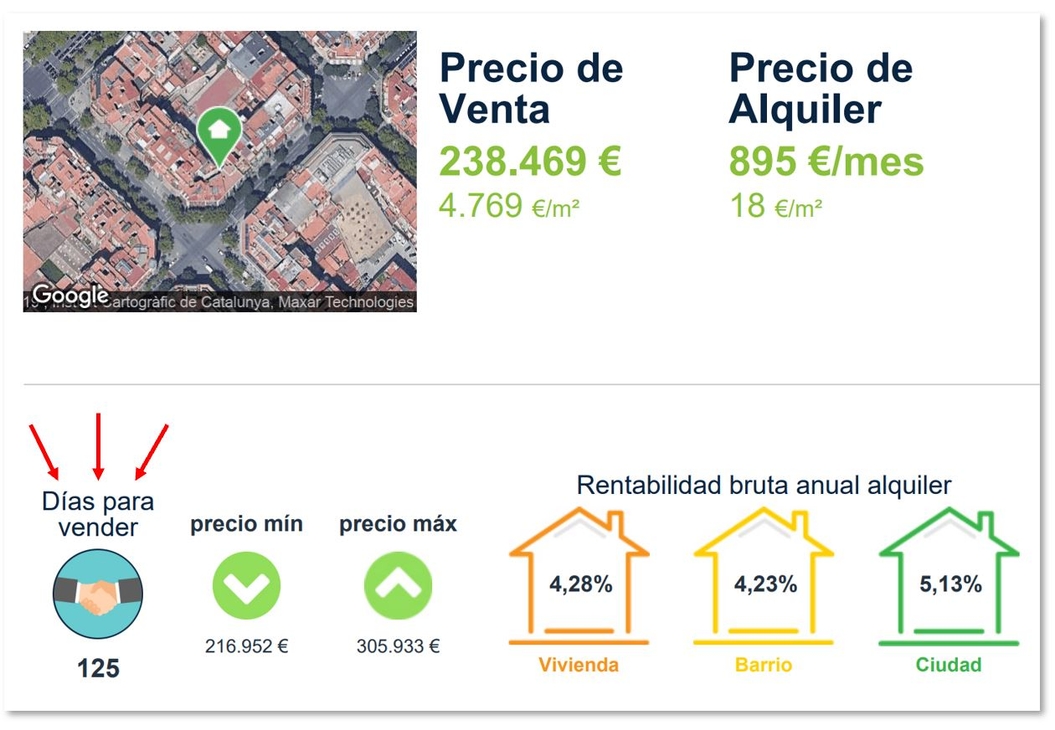
Task: Click the Días para vender label
Action: pos(98,514)
